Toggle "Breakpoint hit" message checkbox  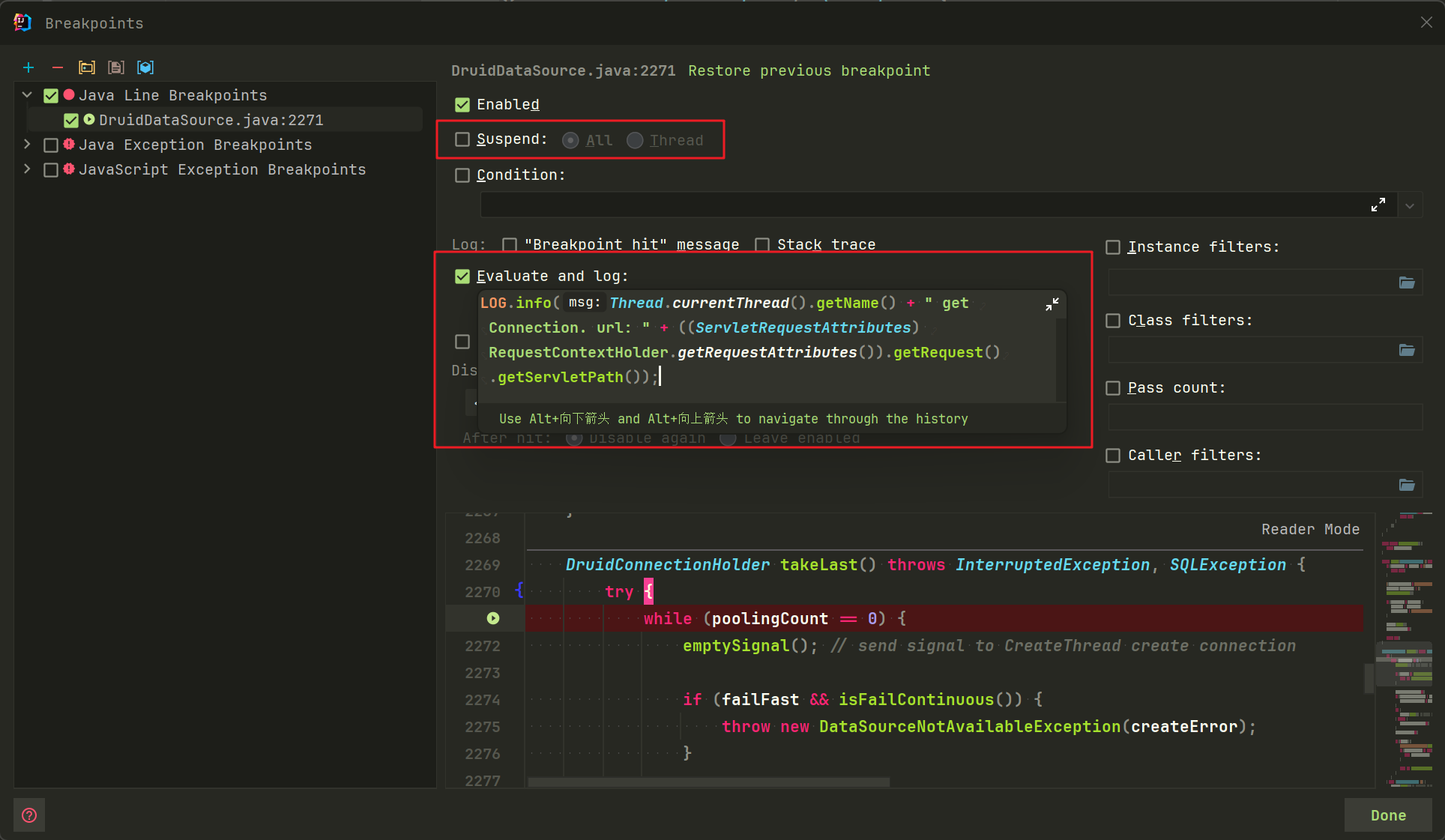point(510,244)
